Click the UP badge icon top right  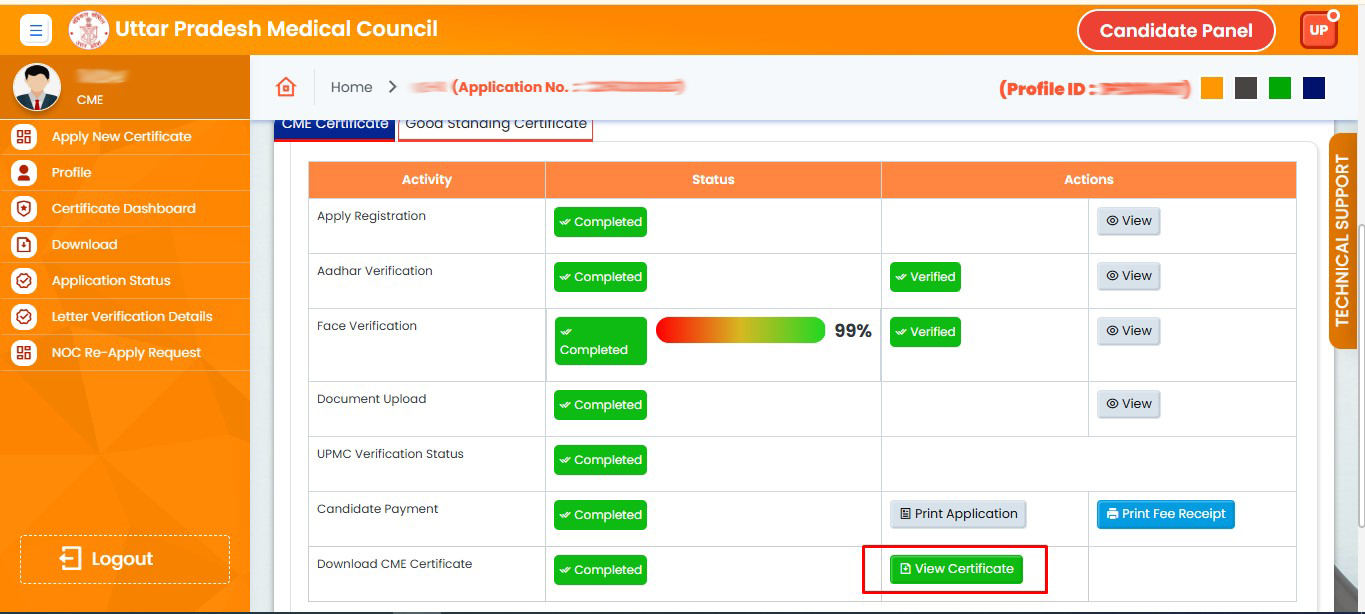point(1318,30)
